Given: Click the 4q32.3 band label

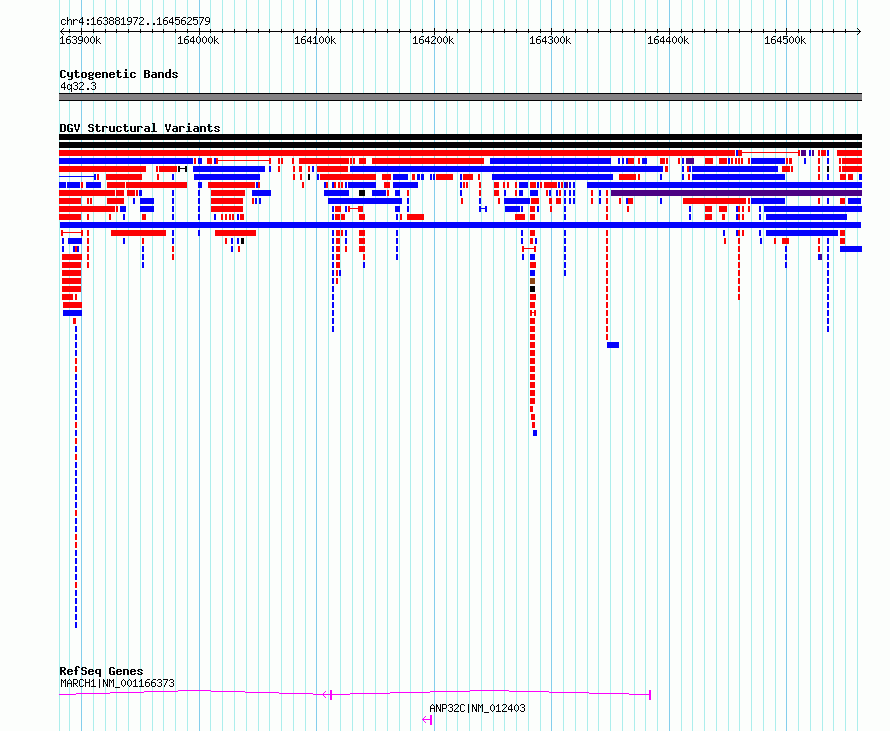Looking at the screenshot, I should pyautogui.click(x=78, y=86).
